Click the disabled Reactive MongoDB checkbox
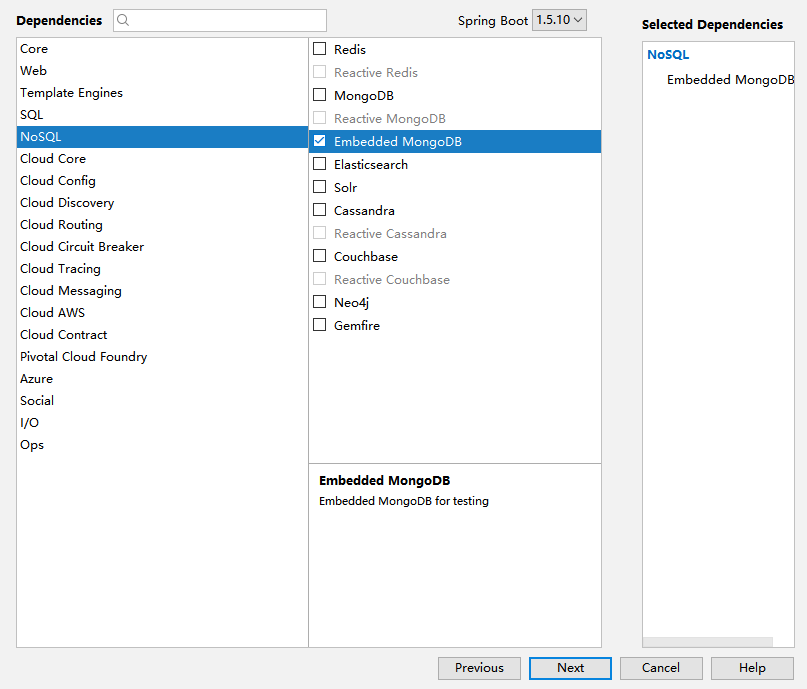Screen dimensions: 807x689 [320, 118]
